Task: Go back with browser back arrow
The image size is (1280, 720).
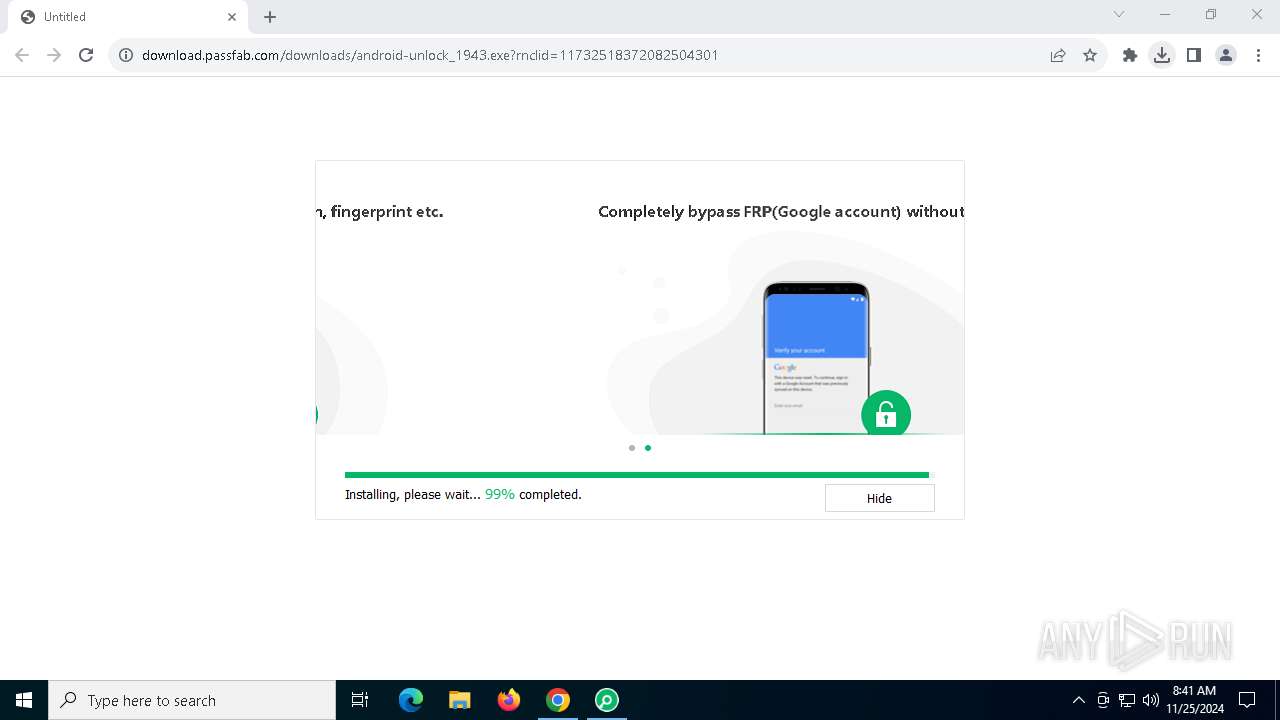Action: coord(22,55)
